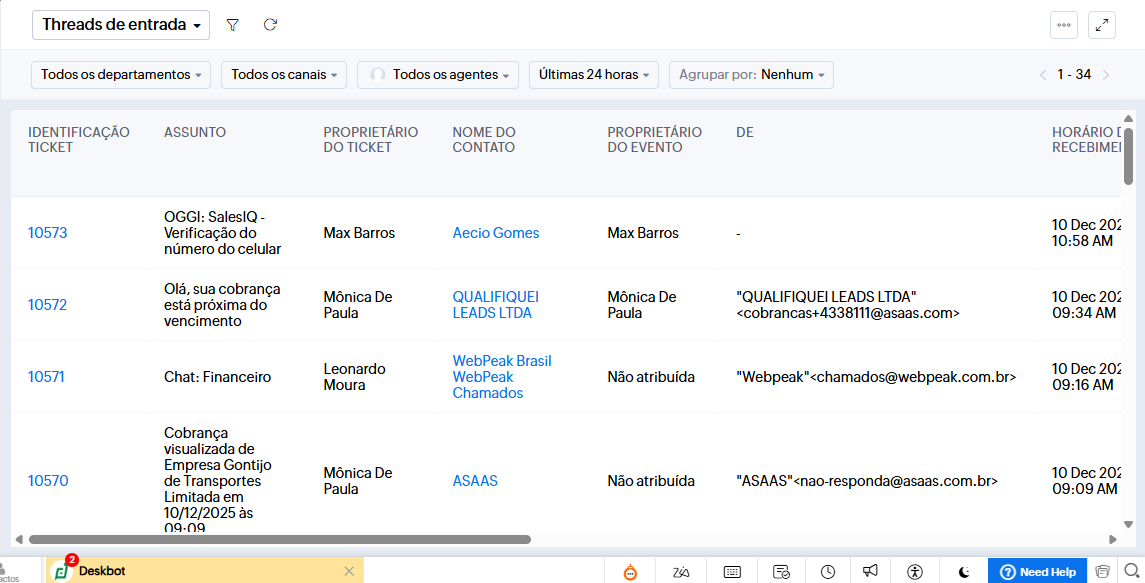Screen dimensions: 1145x583
Task: Open the Zia assistant icon
Action: pyautogui.click(x=681, y=572)
